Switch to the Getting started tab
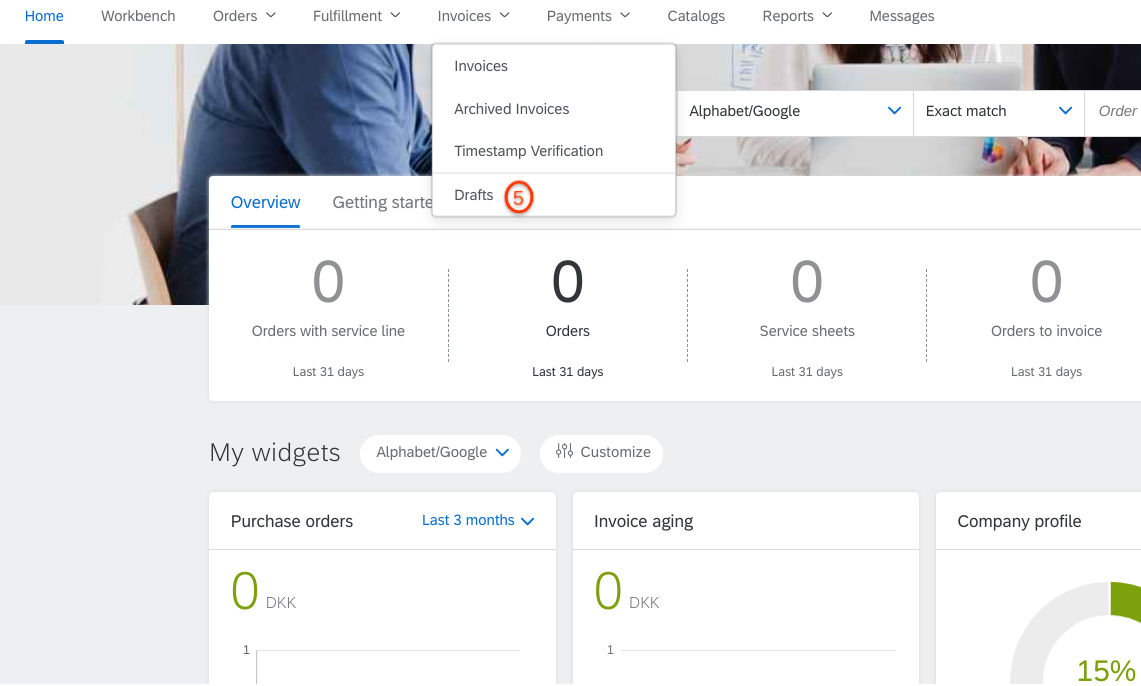Image resolution: width=1141 pixels, height=686 pixels. pyautogui.click(x=382, y=202)
